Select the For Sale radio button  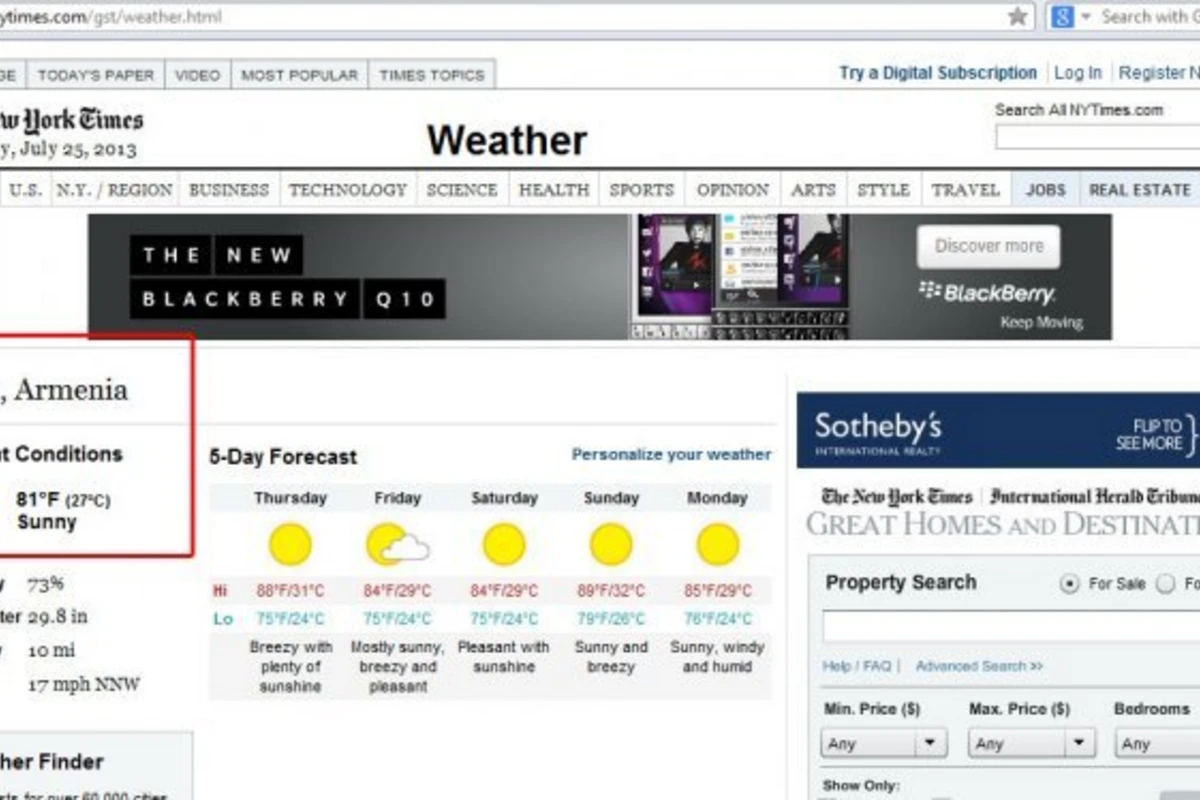1070,584
